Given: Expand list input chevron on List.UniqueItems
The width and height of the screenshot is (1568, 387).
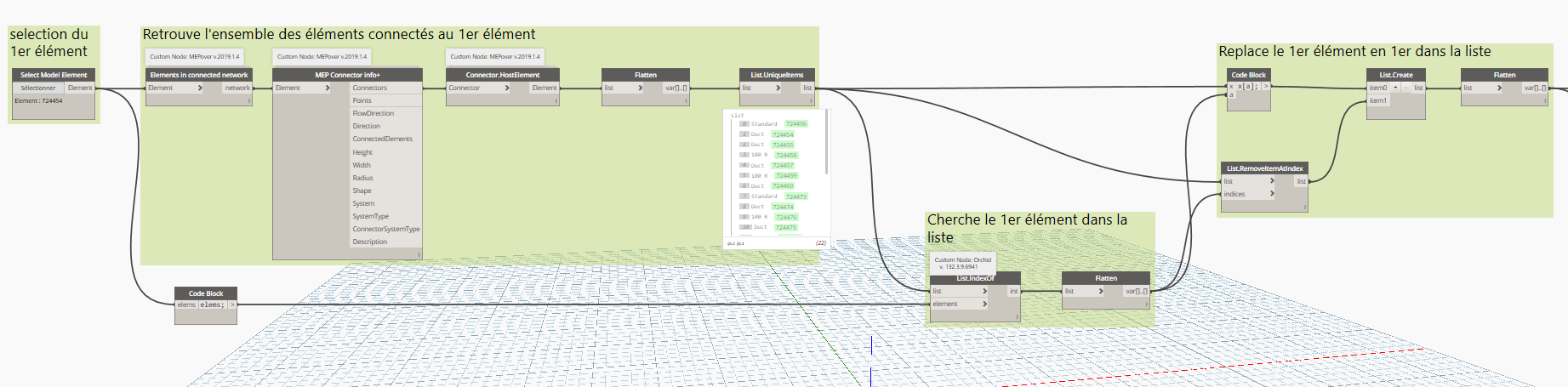Looking at the screenshot, I should pyautogui.click(x=778, y=88).
